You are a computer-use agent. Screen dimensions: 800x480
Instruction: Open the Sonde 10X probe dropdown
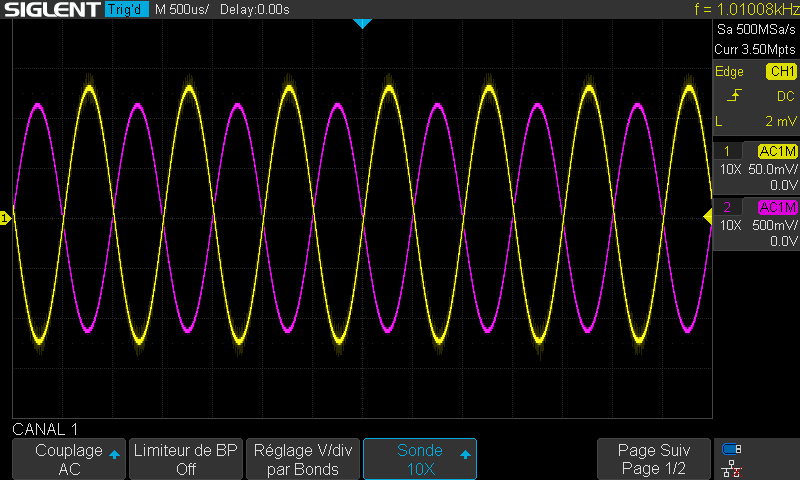point(419,459)
